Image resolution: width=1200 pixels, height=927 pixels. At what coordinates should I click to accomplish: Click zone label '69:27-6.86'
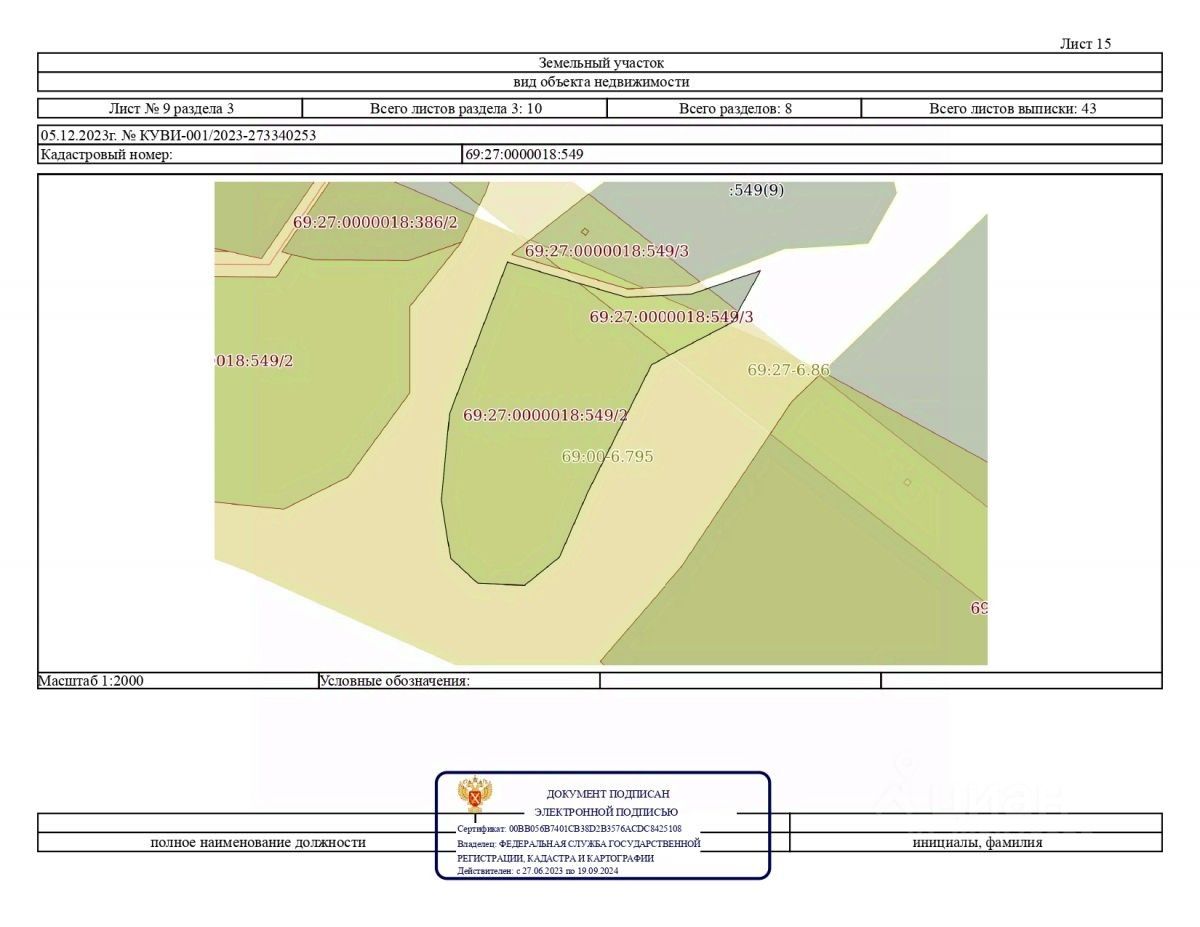(x=789, y=370)
